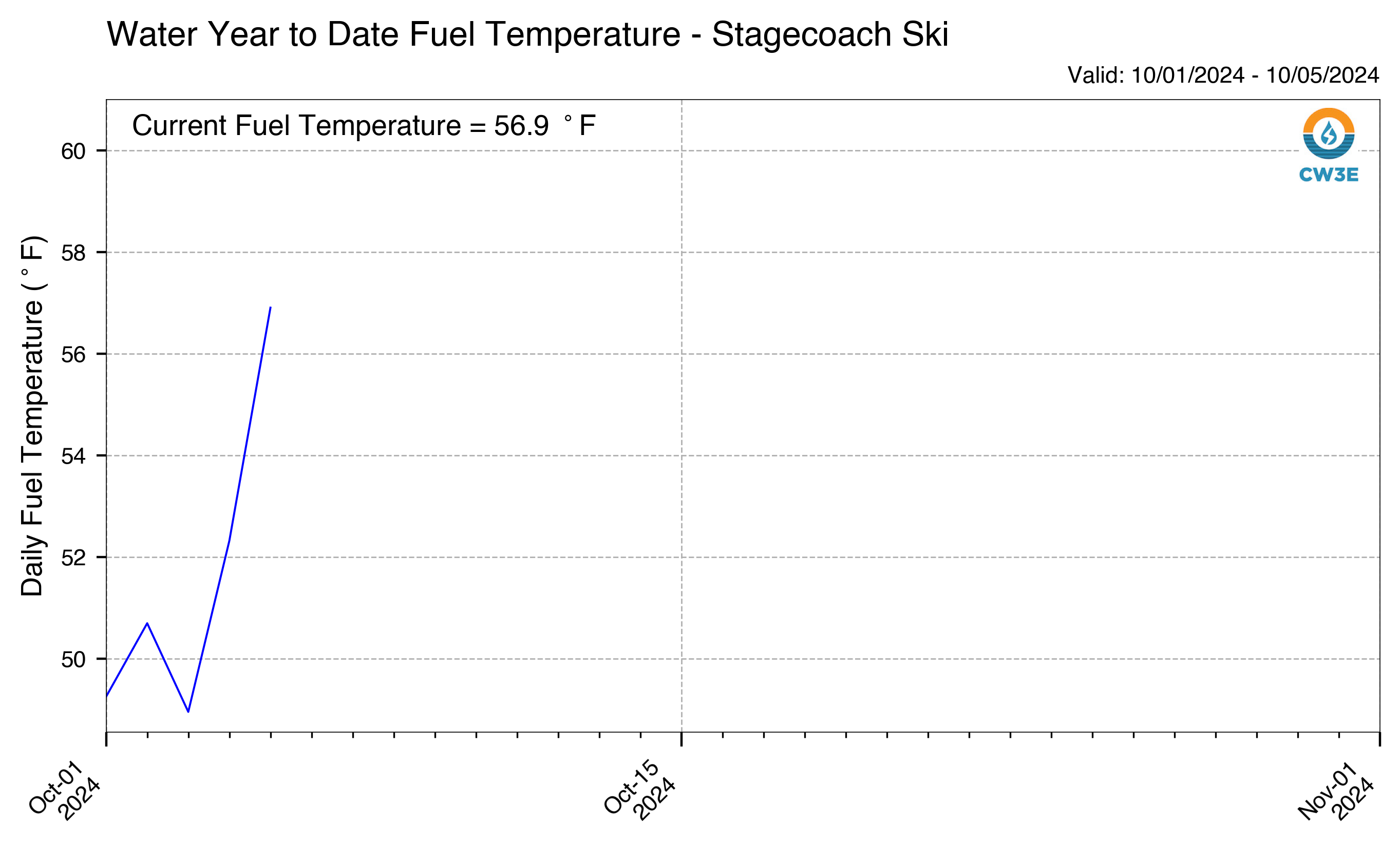Click the blue line's lowest dip point
The image size is (1400, 861).
tap(188, 711)
